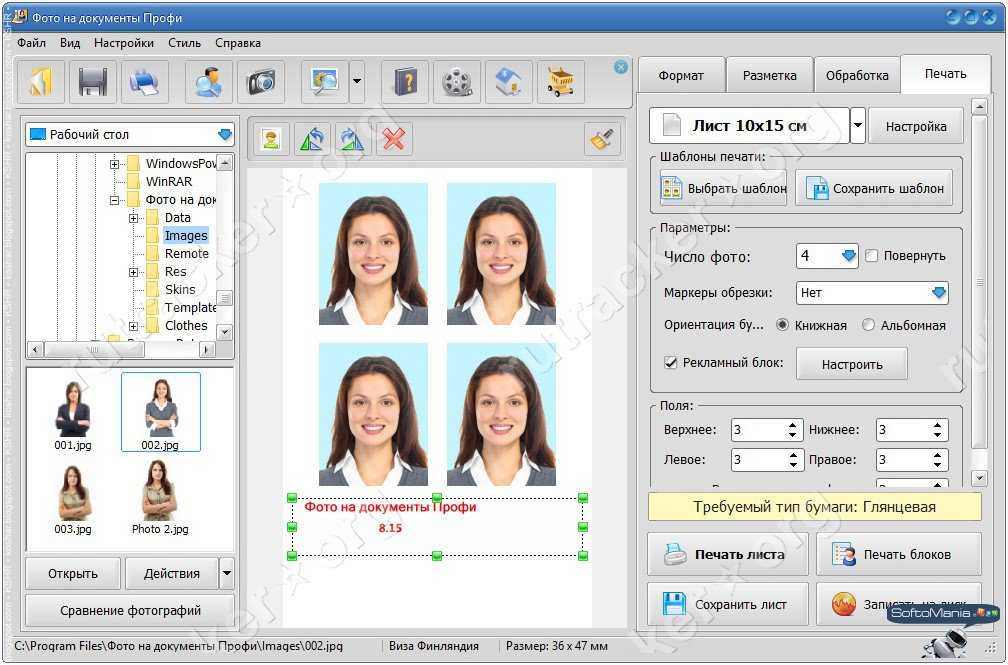Open the Маркеры обрезки dropdown
The image size is (1008, 665).
click(x=939, y=293)
